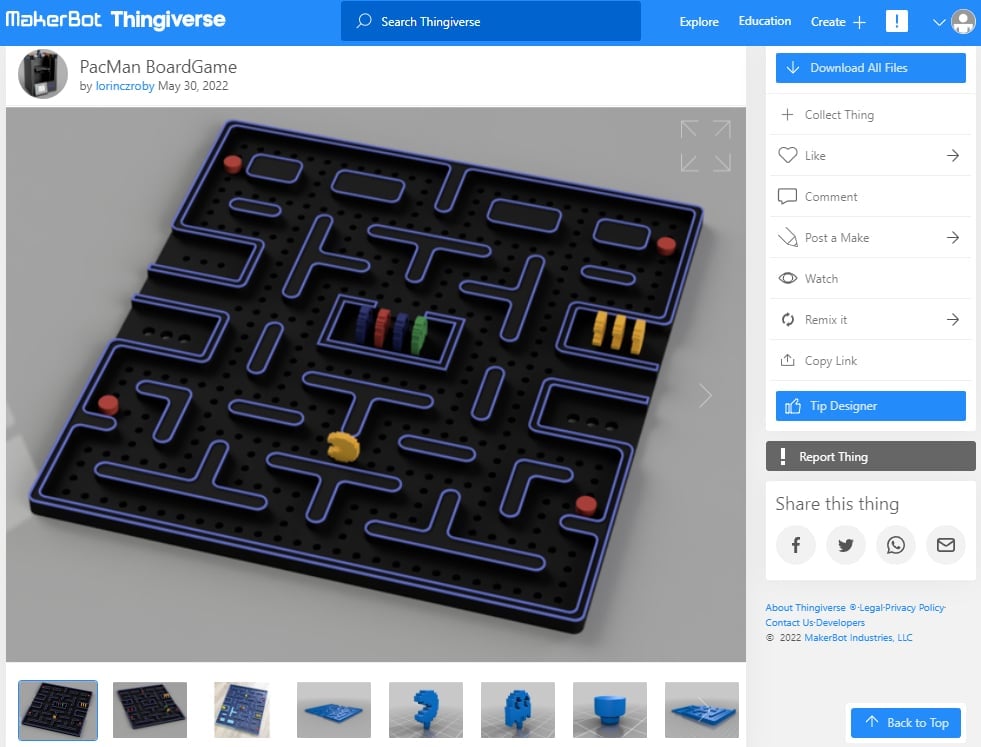Expand the Remix it arrow
The width and height of the screenshot is (981, 747).
click(x=952, y=319)
